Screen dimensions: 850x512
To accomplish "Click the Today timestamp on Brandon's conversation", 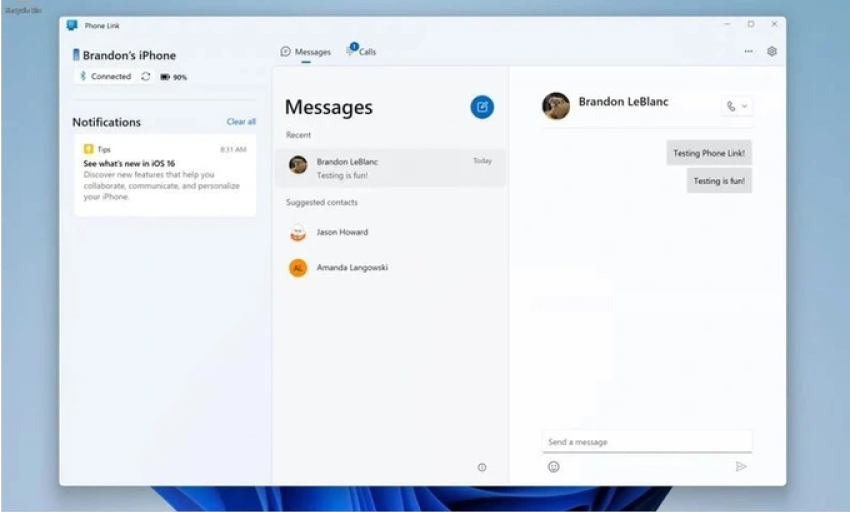I will click(482, 161).
